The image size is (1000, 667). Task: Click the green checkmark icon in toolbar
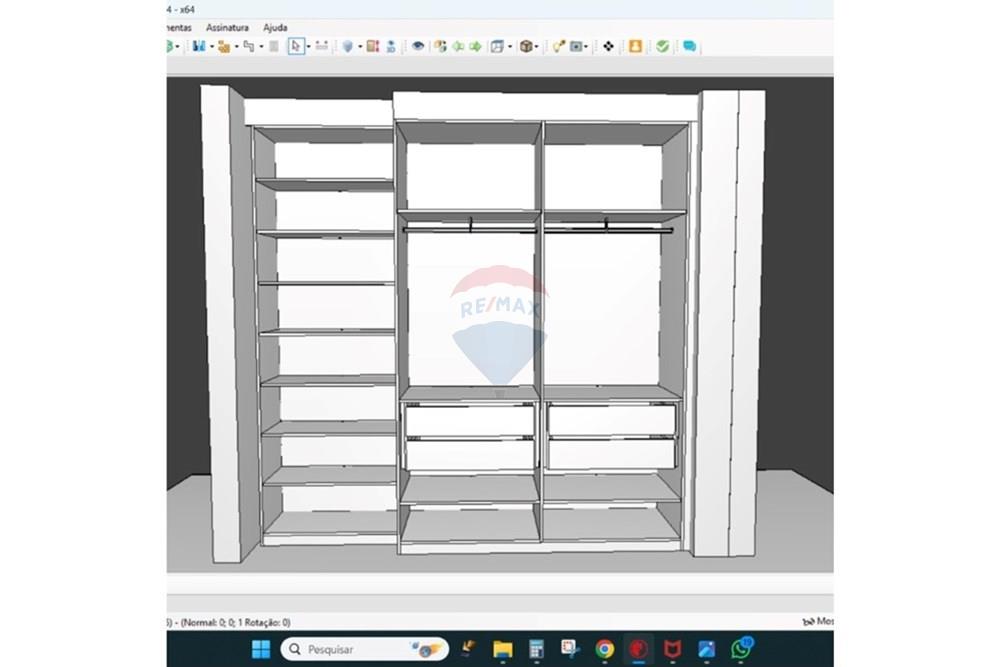662,46
